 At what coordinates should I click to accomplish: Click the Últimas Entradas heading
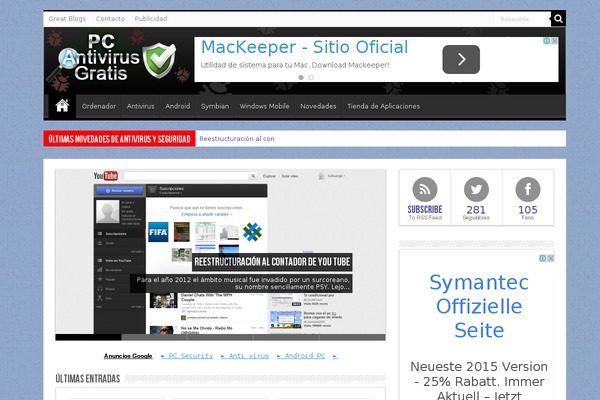(88, 379)
